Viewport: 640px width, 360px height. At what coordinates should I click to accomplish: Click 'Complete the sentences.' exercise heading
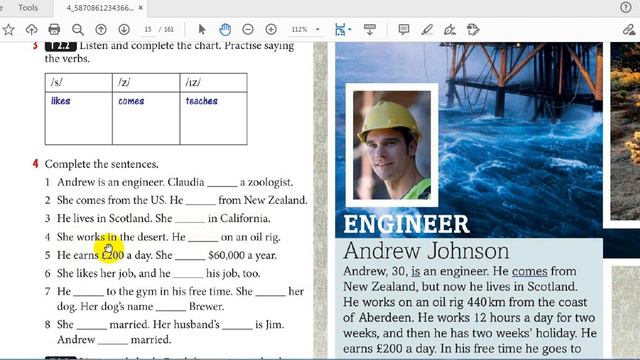click(x=101, y=164)
